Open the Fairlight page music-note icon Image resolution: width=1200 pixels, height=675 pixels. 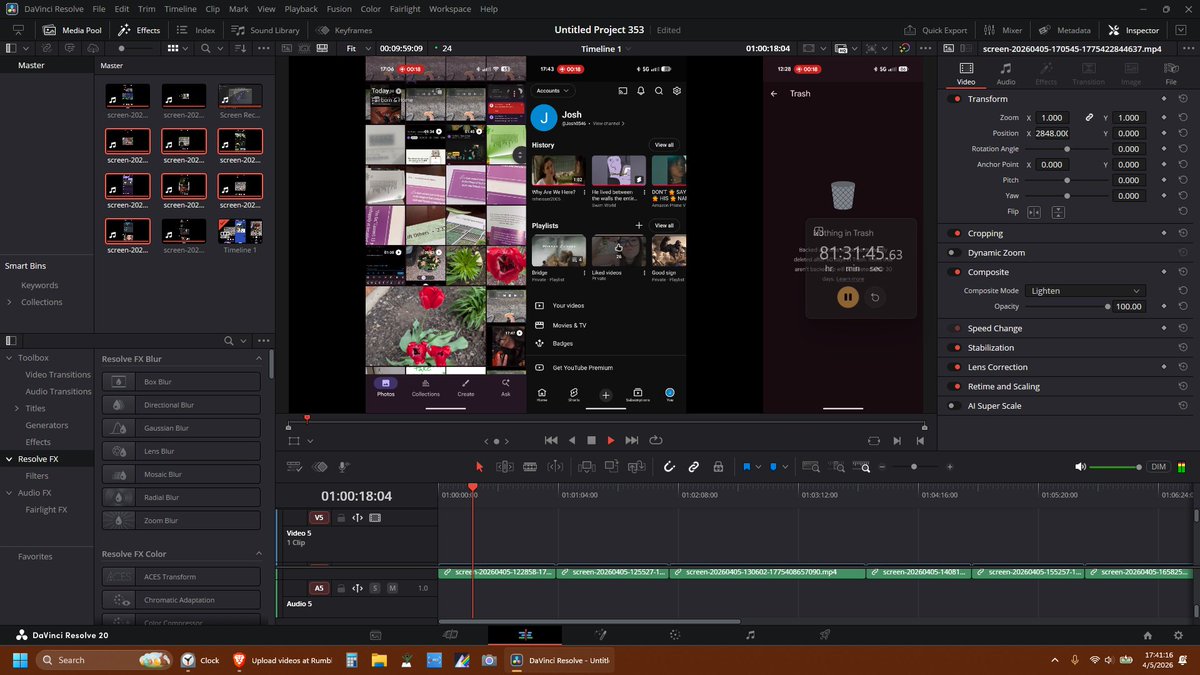pos(751,635)
